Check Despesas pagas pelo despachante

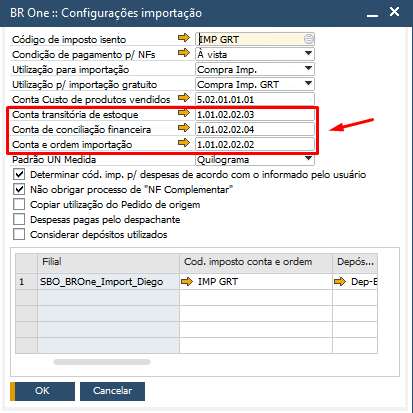[19, 219]
